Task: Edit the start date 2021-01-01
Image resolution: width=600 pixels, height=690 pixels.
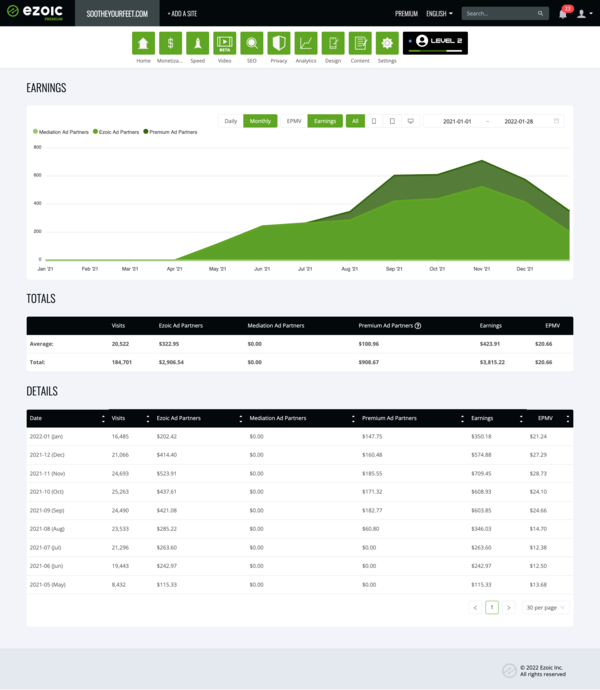Action: 457,121
